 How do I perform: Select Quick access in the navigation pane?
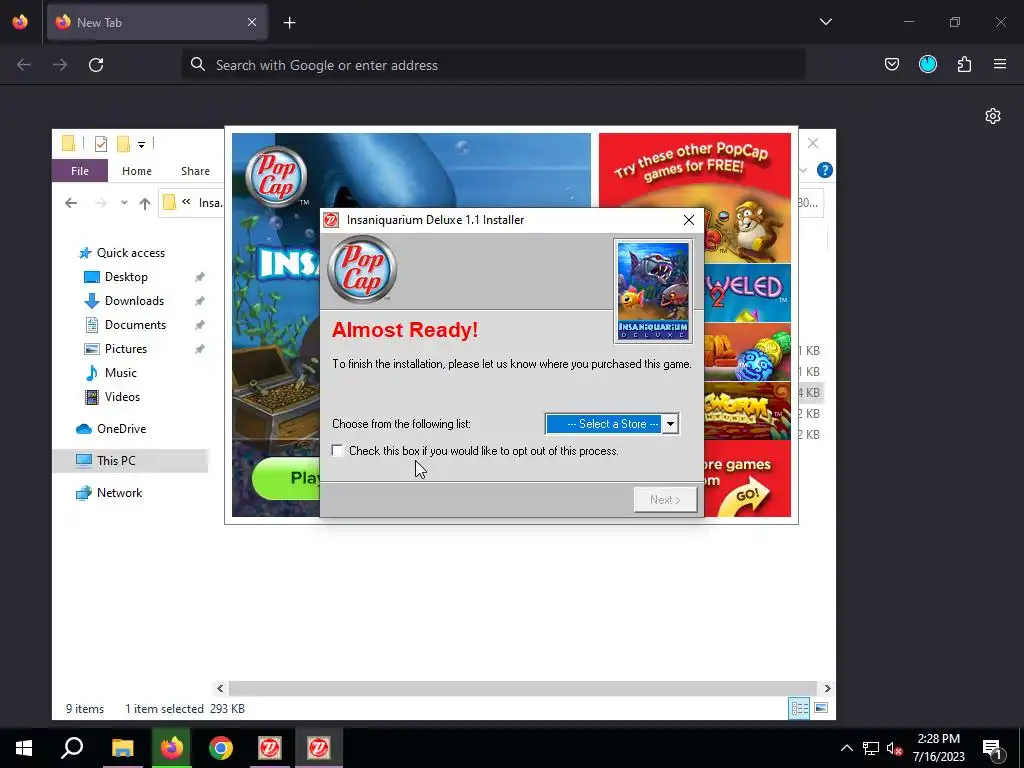(131, 253)
